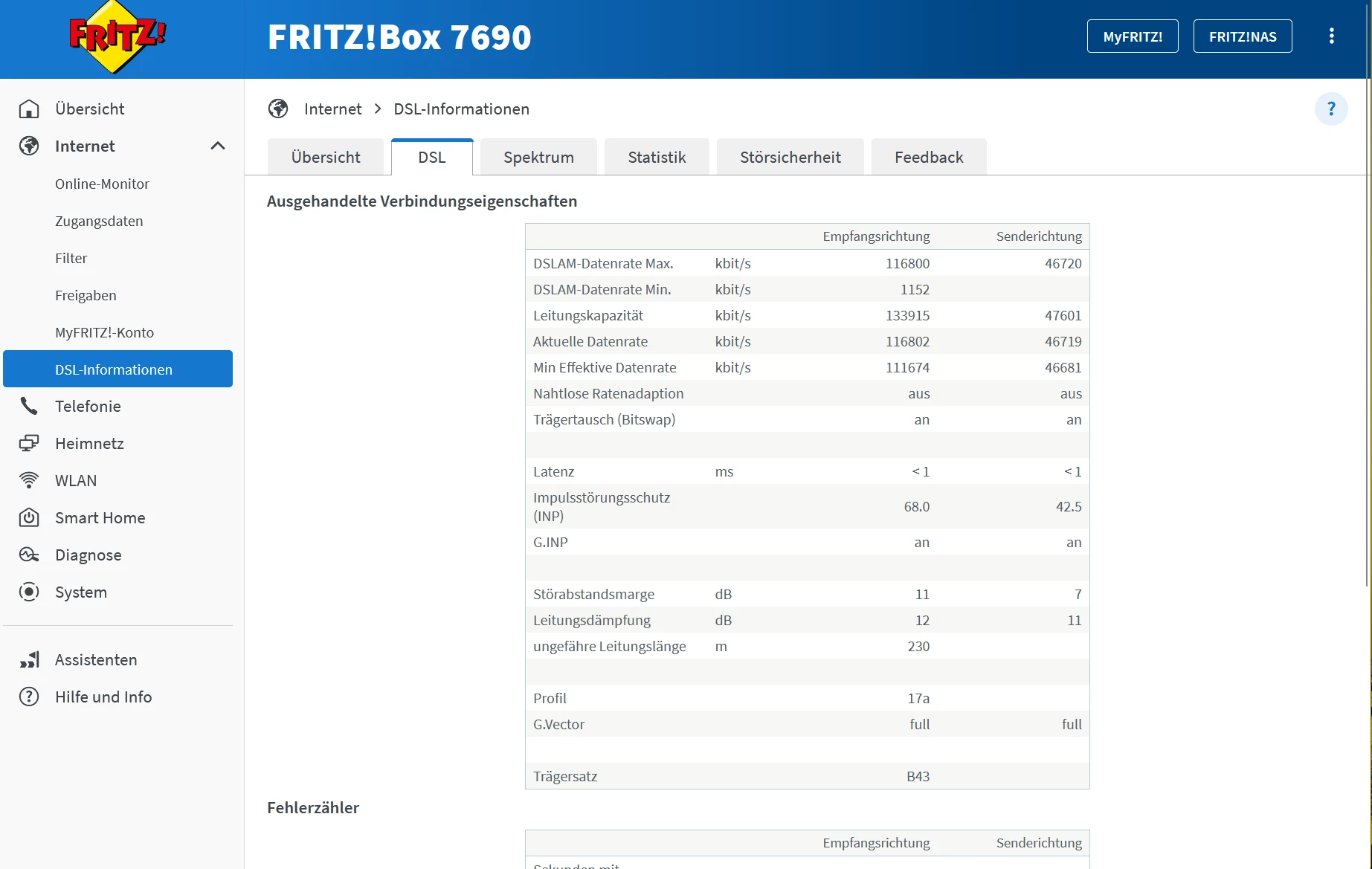Image resolution: width=1372 pixels, height=869 pixels.
Task: Click the Internet globe icon in sidebar
Action: (29, 146)
